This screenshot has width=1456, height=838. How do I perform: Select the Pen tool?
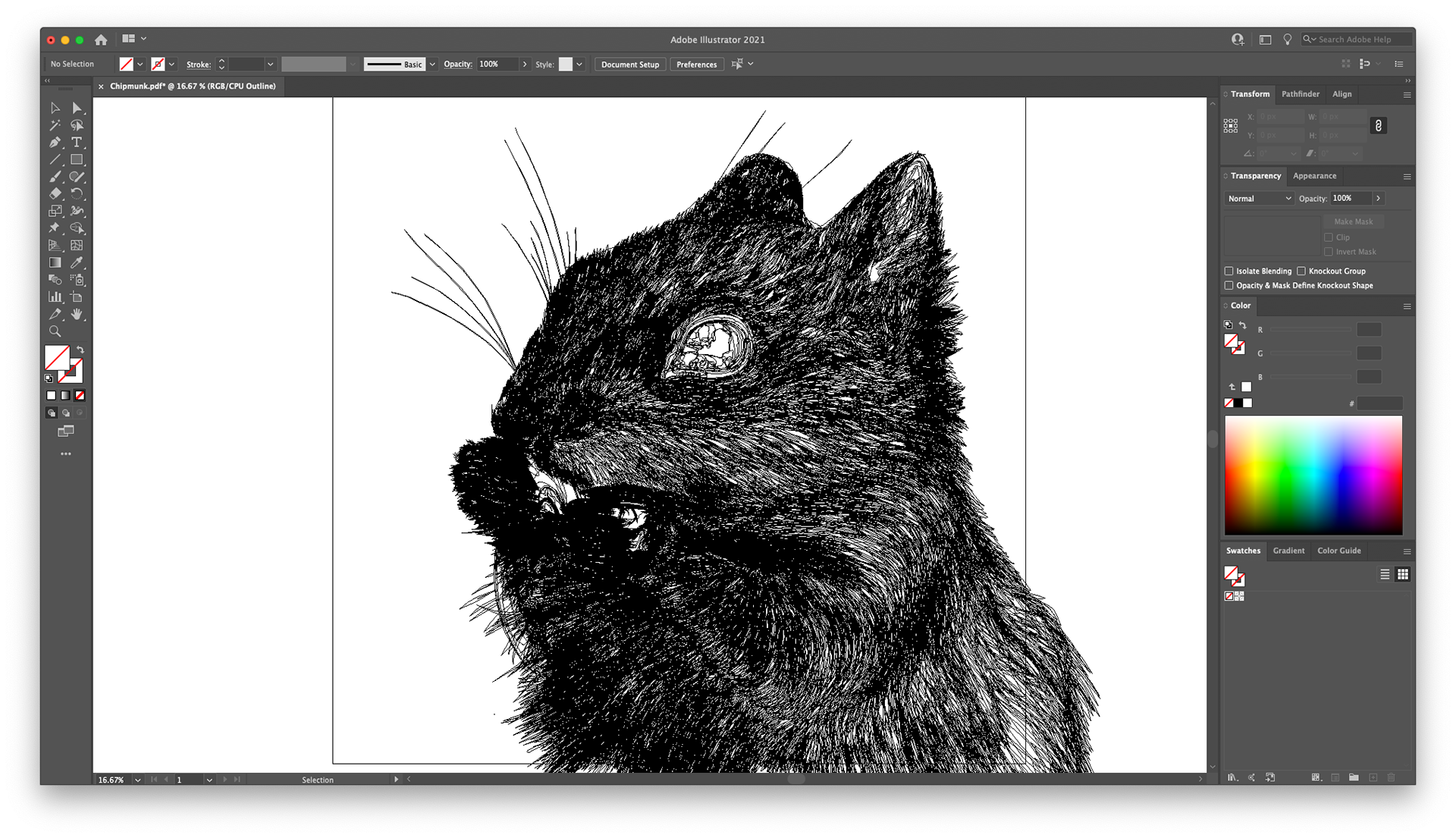[55, 143]
